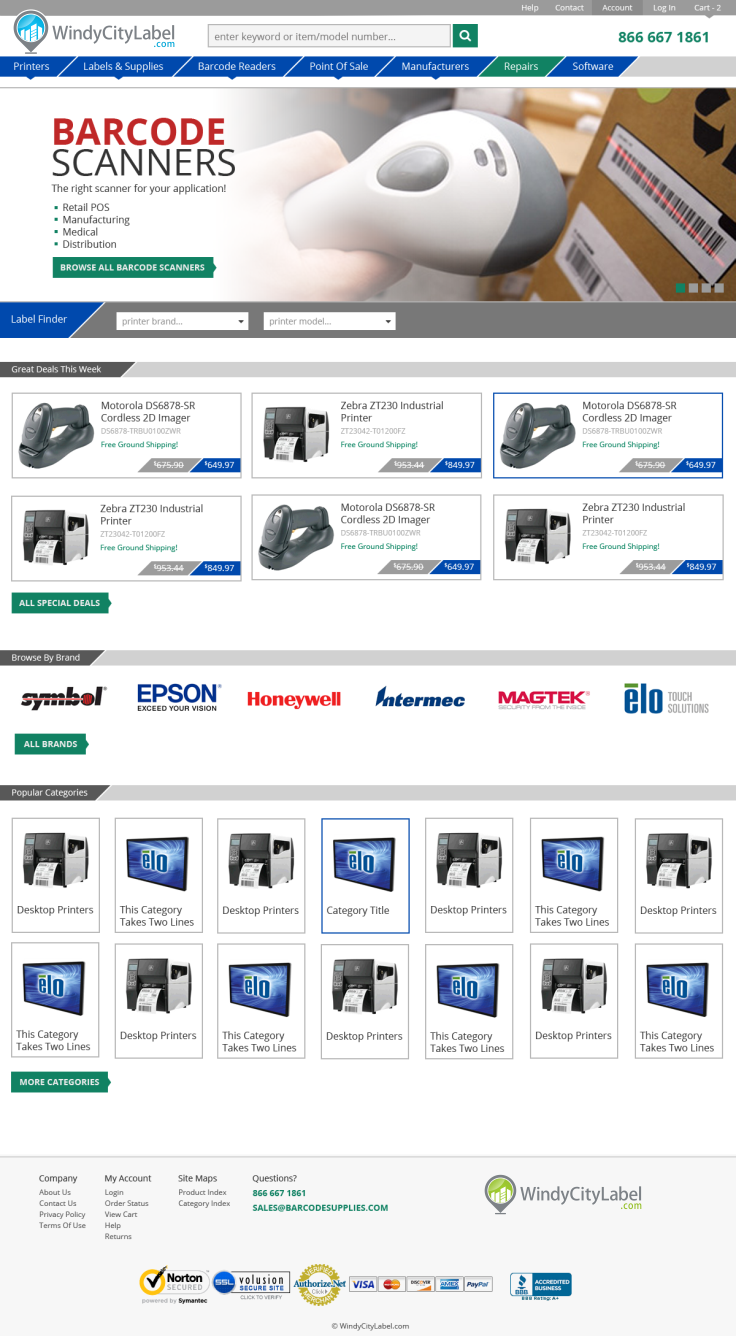This screenshot has width=736, height=1336.
Task: Click Returns footer link
Action: coord(118,1236)
